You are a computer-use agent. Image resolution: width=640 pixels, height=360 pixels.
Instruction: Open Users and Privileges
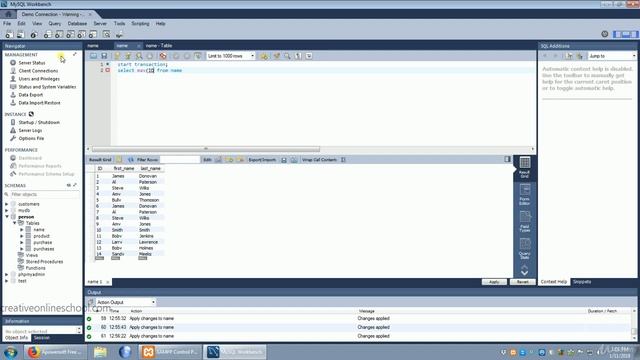[39, 79]
